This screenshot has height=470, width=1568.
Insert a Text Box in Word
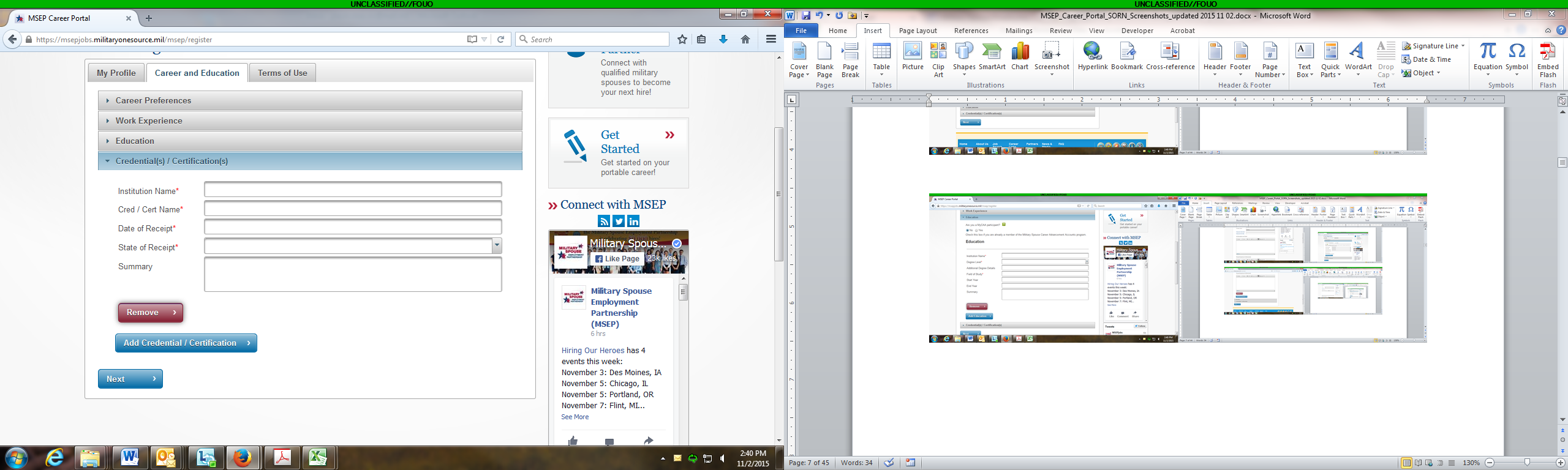(x=1305, y=60)
